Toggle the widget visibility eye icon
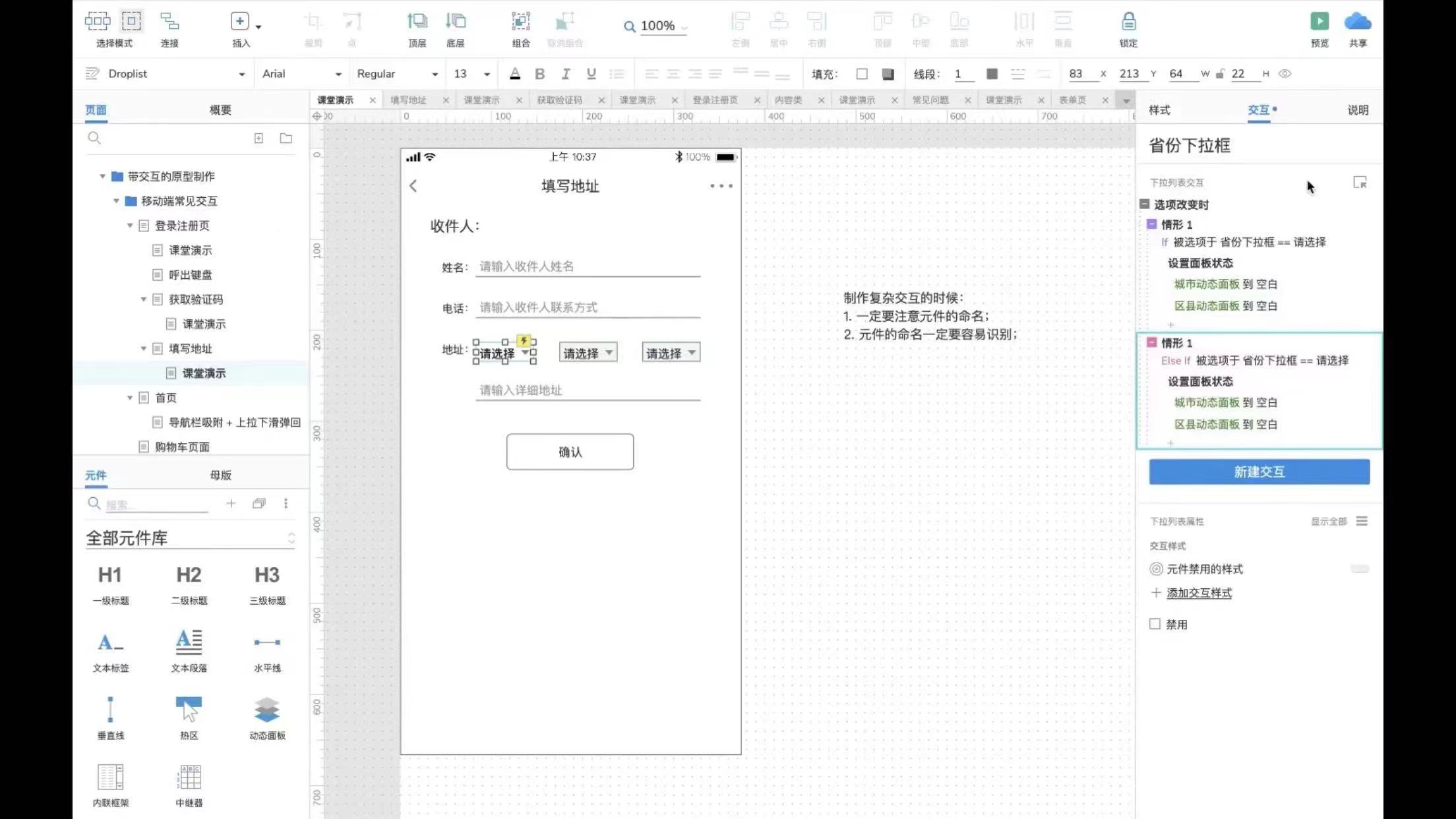Screen dimensions: 1456x819 (1285, 74)
